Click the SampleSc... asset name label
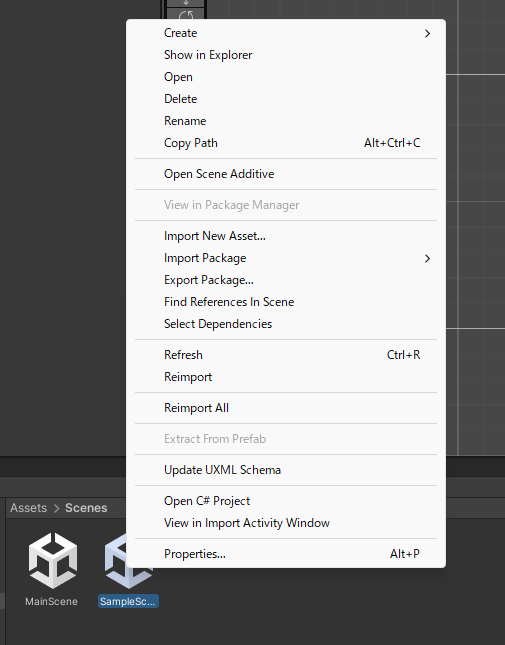The width and height of the screenshot is (505, 645). point(128,601)
